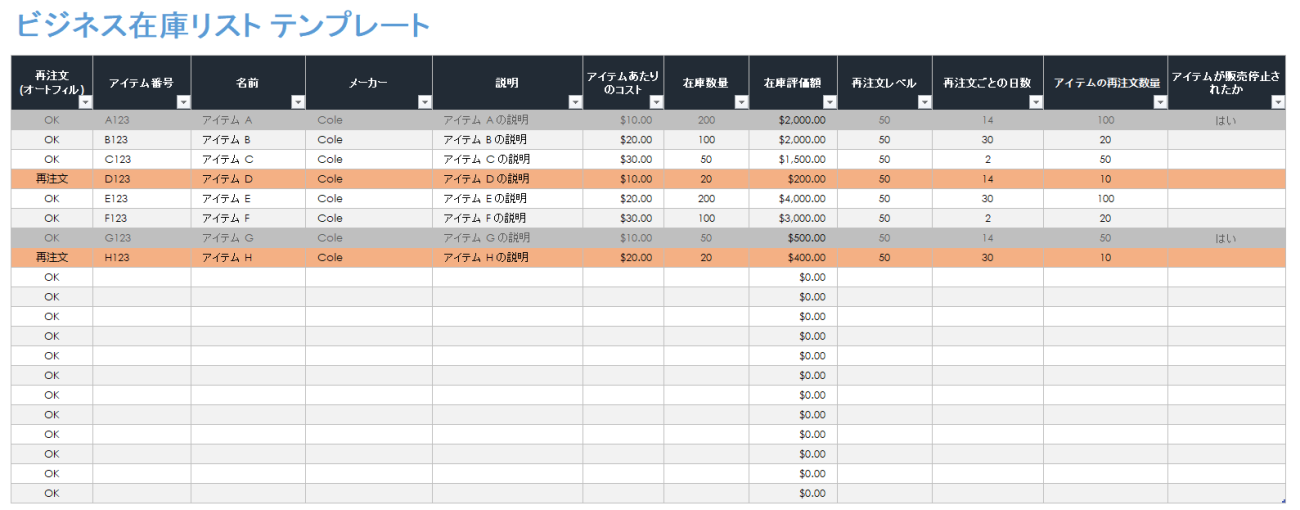Select the アイテム F name cell
Viewport: 1300px width, 510px height.
pos(248,218)
